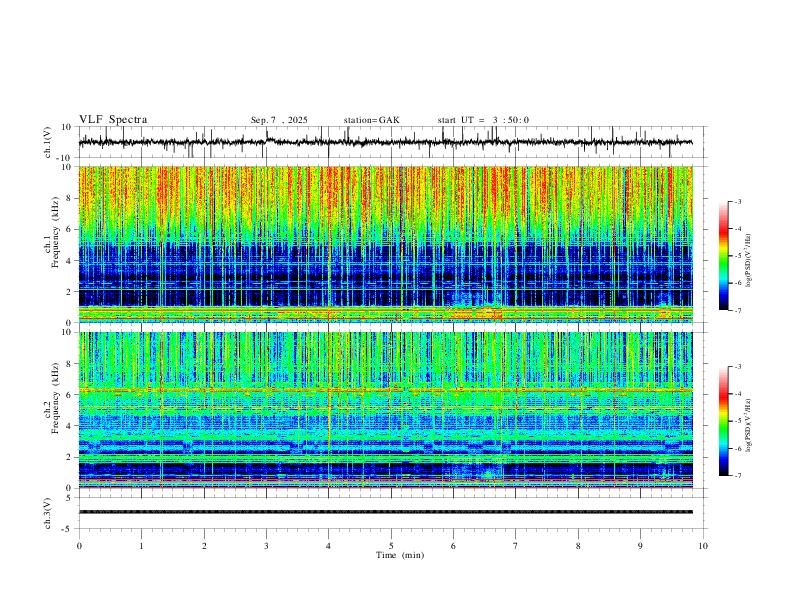Click the lower ch.2 color bar scale
The height and width of the screenshot is (612, 792).
click(x=724, y=421)
